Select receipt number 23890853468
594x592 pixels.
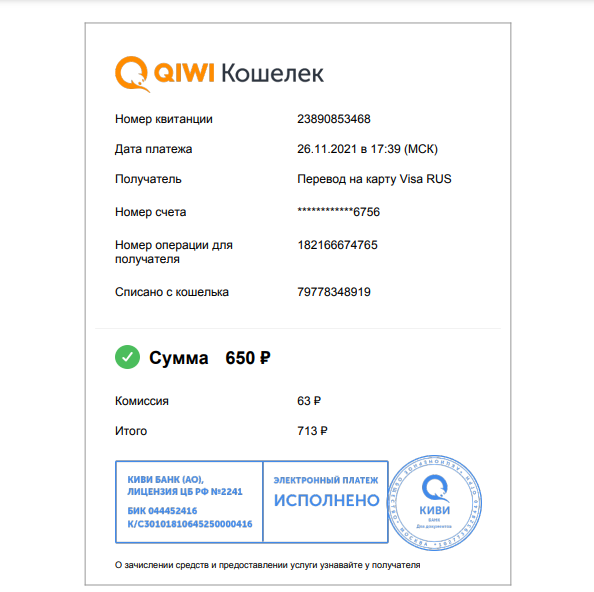click(334, 119)
